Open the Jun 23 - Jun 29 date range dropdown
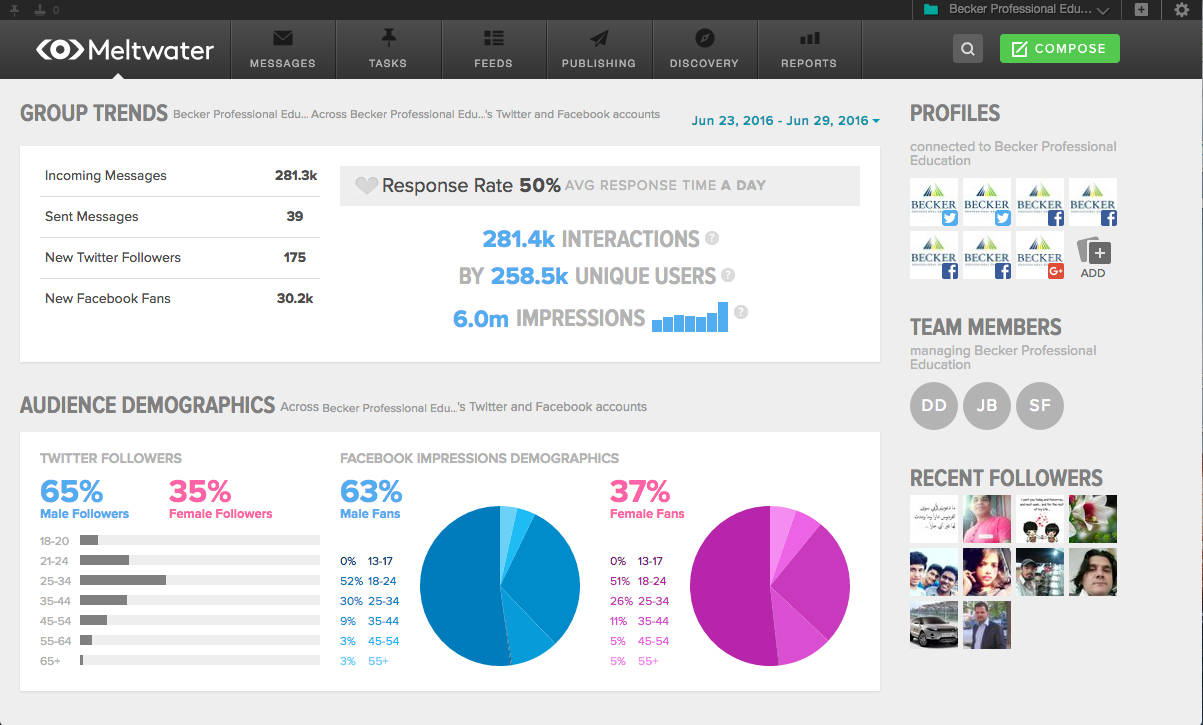The width and height of the screenshot is (1203, 725). [785, 119]
